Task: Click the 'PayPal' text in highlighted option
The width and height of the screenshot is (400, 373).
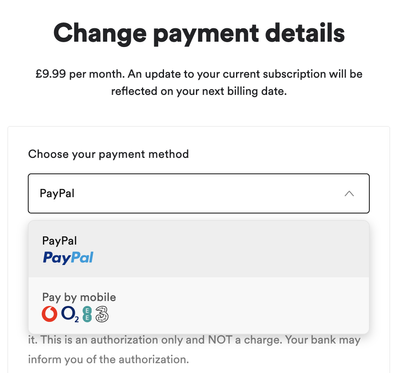Action: pyautogui.click(x=60, y=241)
